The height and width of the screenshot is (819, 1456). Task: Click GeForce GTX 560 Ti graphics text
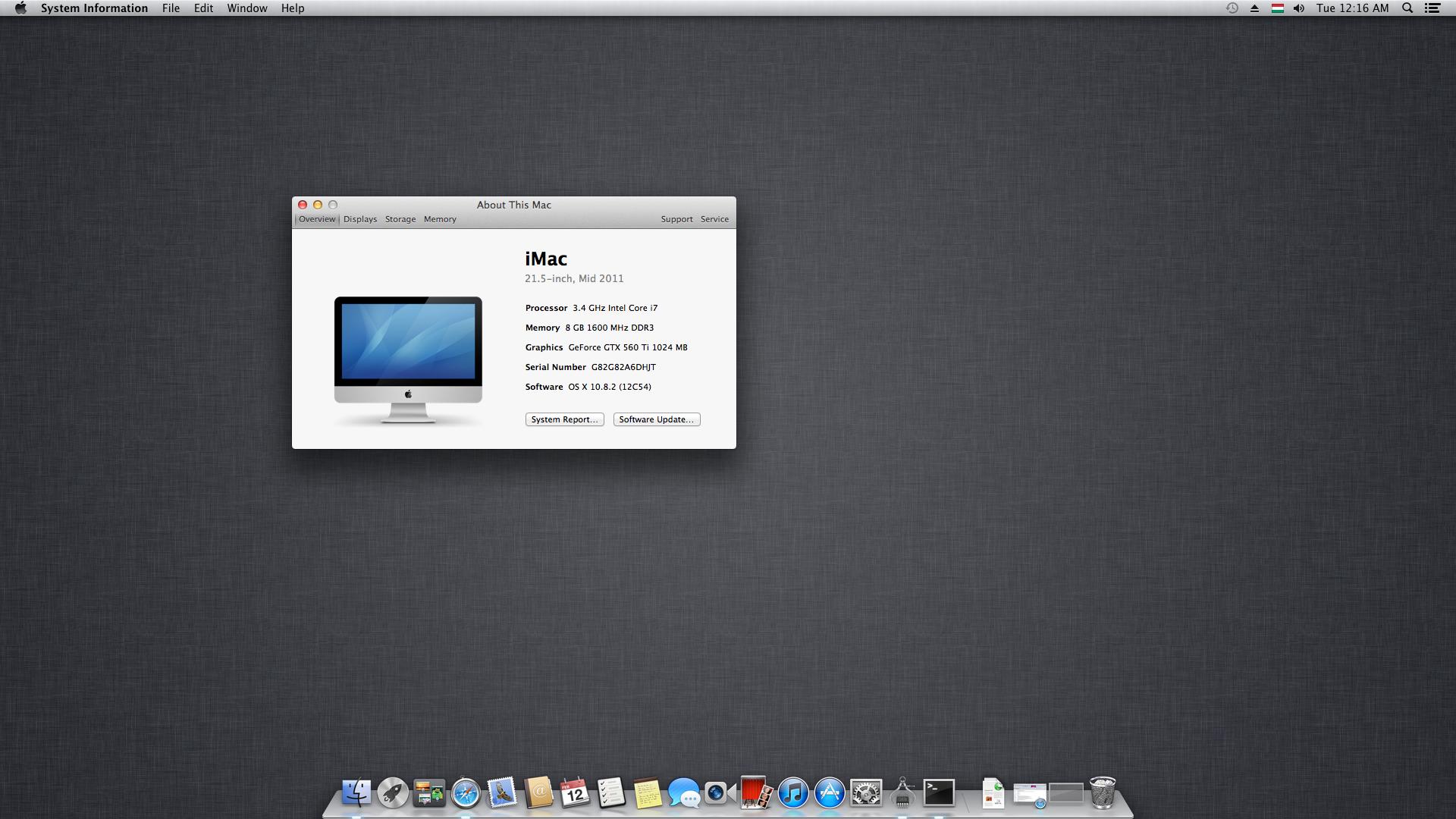click(628, 347)
